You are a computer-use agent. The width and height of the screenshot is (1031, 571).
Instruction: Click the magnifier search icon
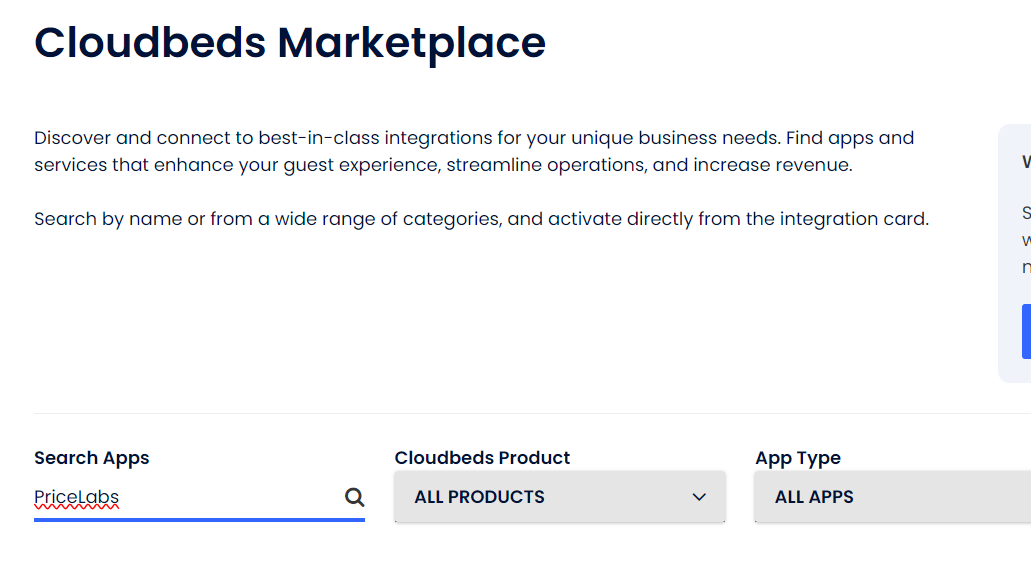[x=354, y=497]
